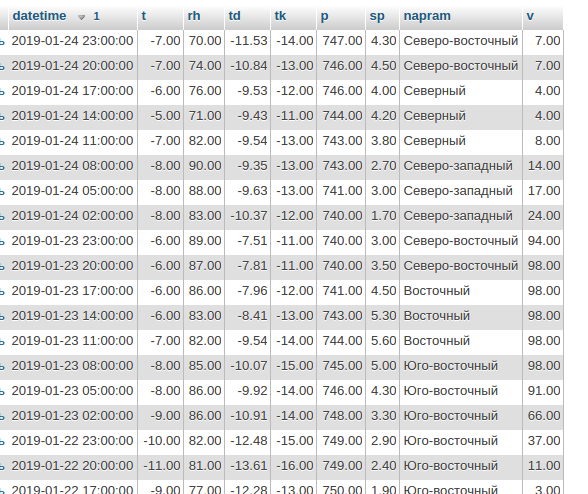The height and width of the screenshot is (494, 588).
Task: Click the t value -11.00 cell
Action: 161,466
